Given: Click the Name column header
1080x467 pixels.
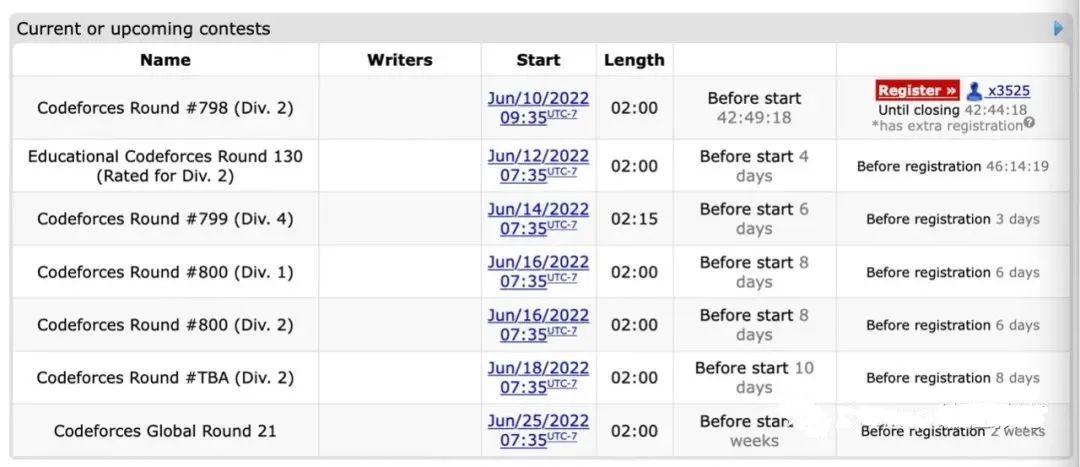Looking at the screenshot, I should pos(165,60).
